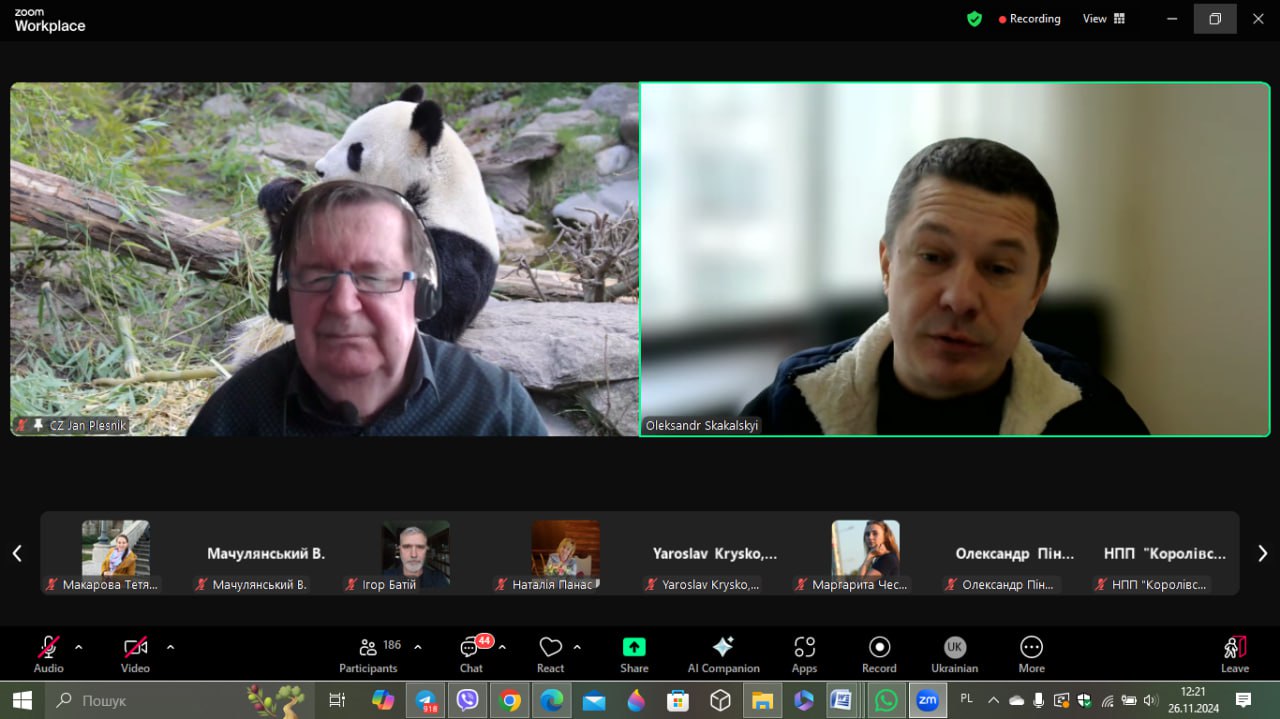Viewport: 1280px width, 719px height.
Task: Select Олександр Пін... participant tile
Action: coord(1015,555)
